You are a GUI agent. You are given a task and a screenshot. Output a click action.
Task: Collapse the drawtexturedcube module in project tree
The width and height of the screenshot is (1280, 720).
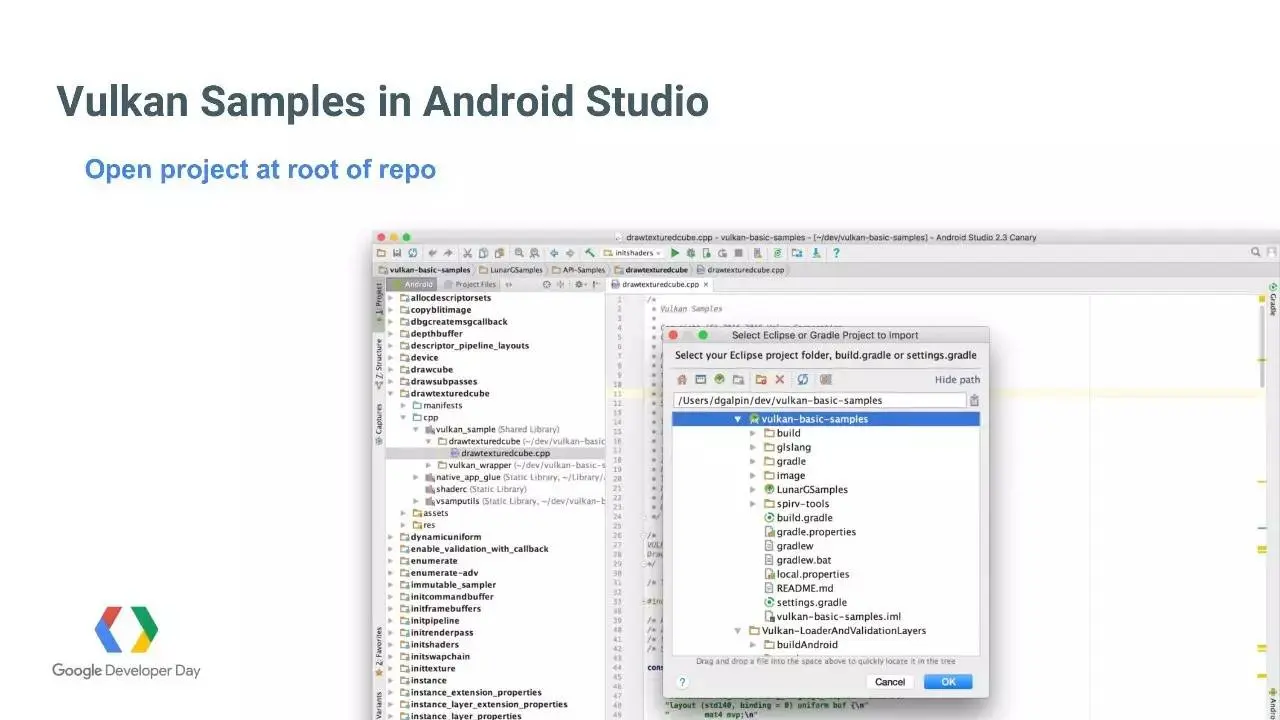[x=391, y=394]
